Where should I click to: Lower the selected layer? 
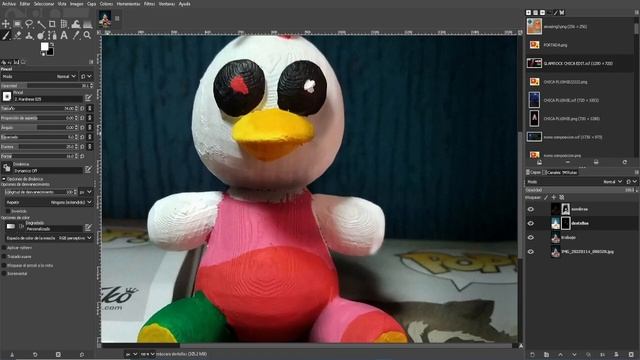574,355
